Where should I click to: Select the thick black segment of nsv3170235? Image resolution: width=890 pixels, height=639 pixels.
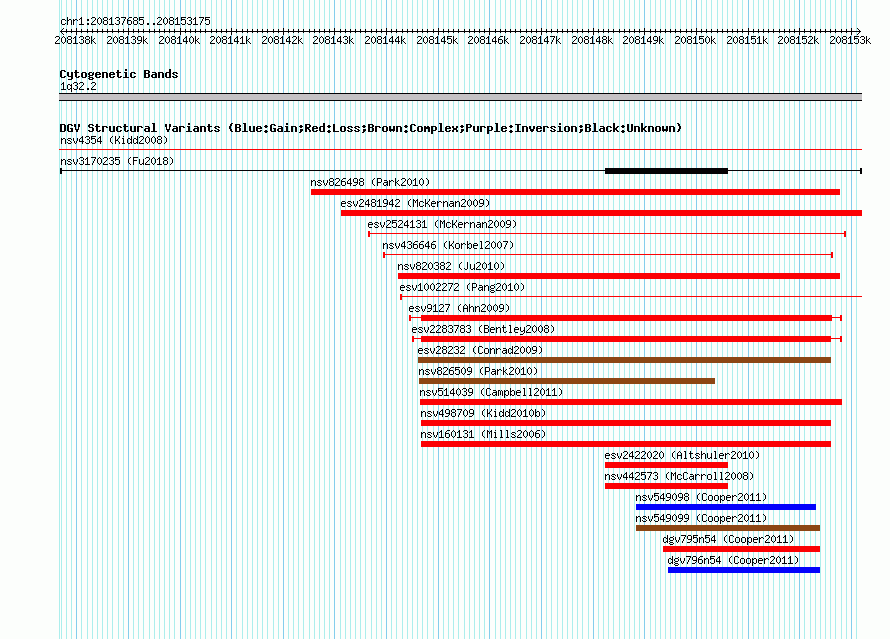[666, 171]
